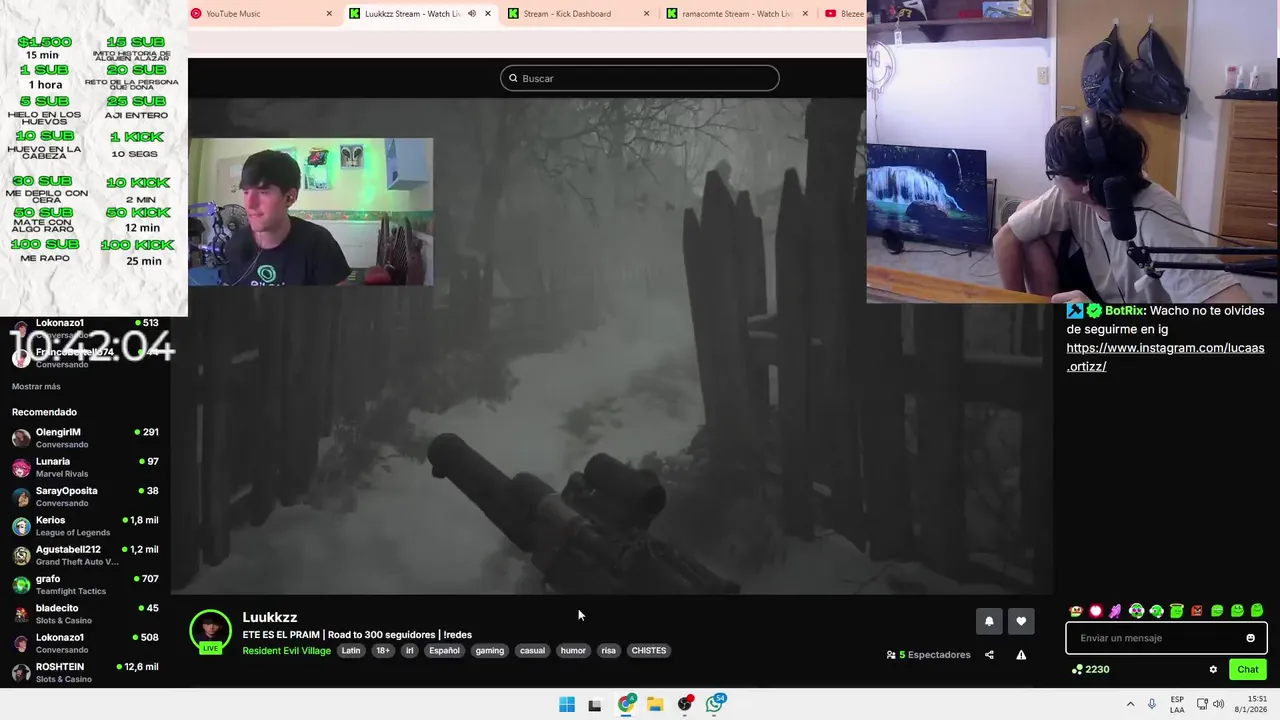Click the main stream video player
Screen dimensions: 1280x720
coord(611,345)
